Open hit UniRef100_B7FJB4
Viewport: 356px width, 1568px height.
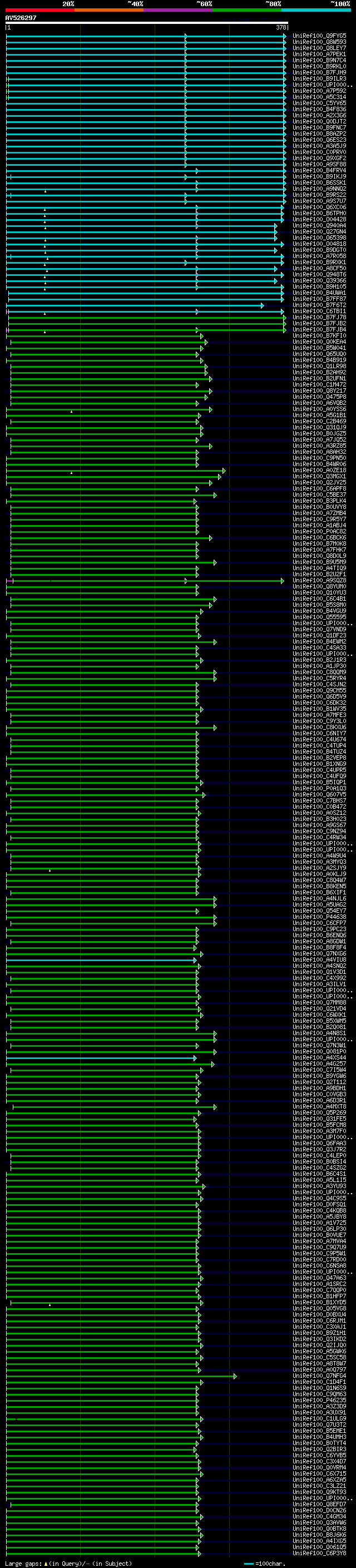pyautogui.click(x=319, y=329)
